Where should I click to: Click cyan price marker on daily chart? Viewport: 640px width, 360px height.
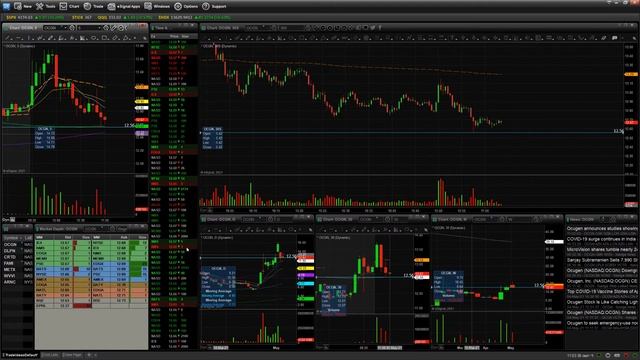306,283
